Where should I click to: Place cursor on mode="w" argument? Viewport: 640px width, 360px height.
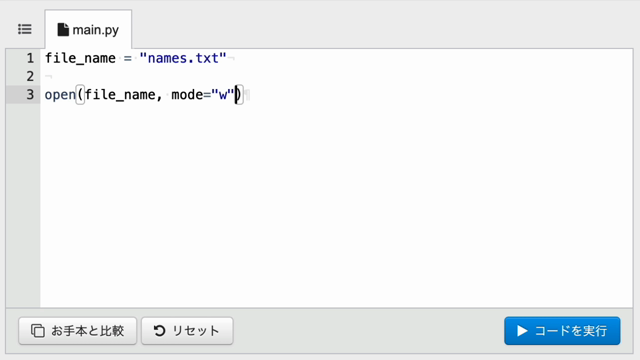tap(202, 95)
